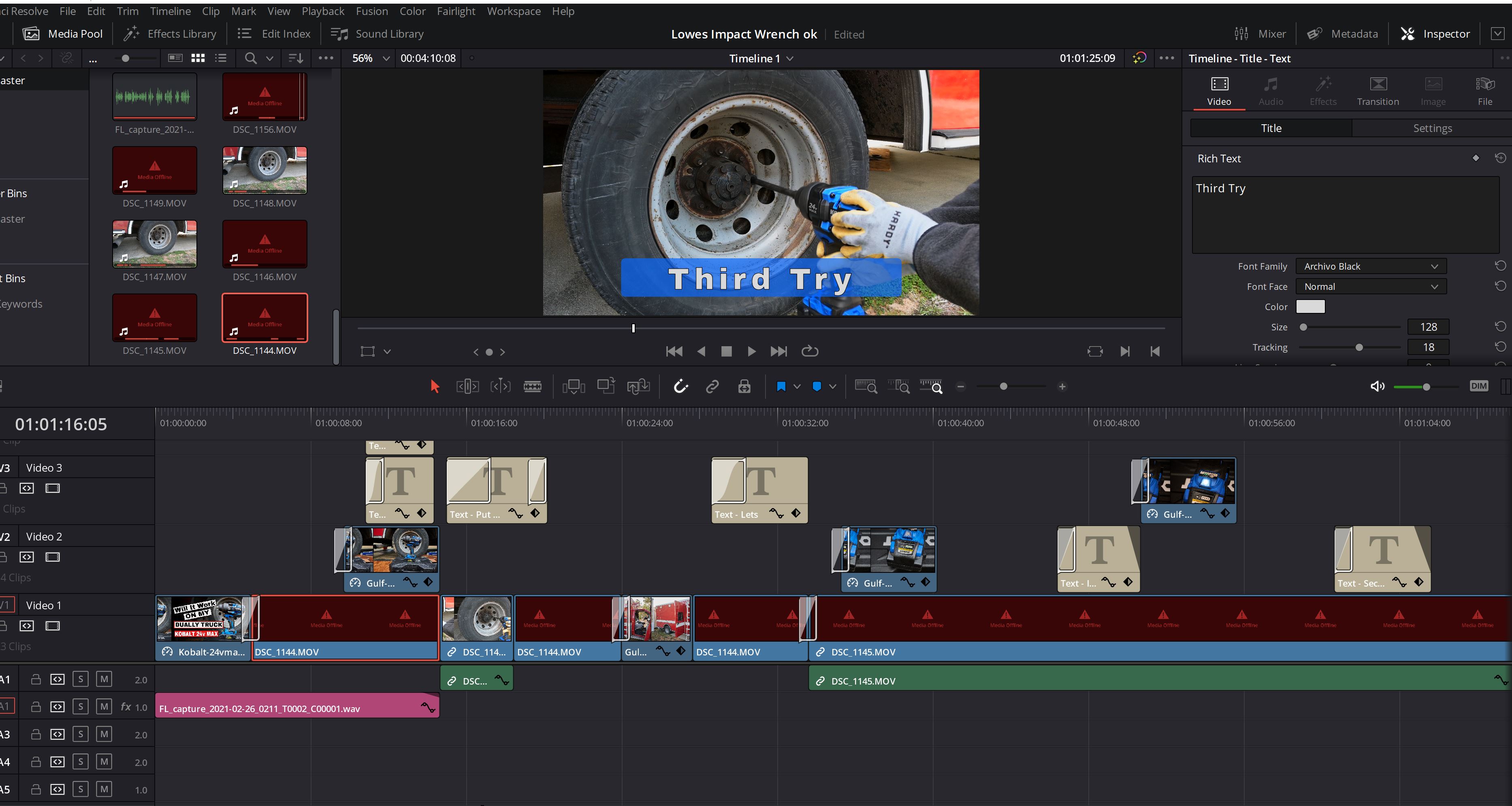Viewport: 1512px width, 806px height.
Task: Mute audio track A1
Action: 104,679
